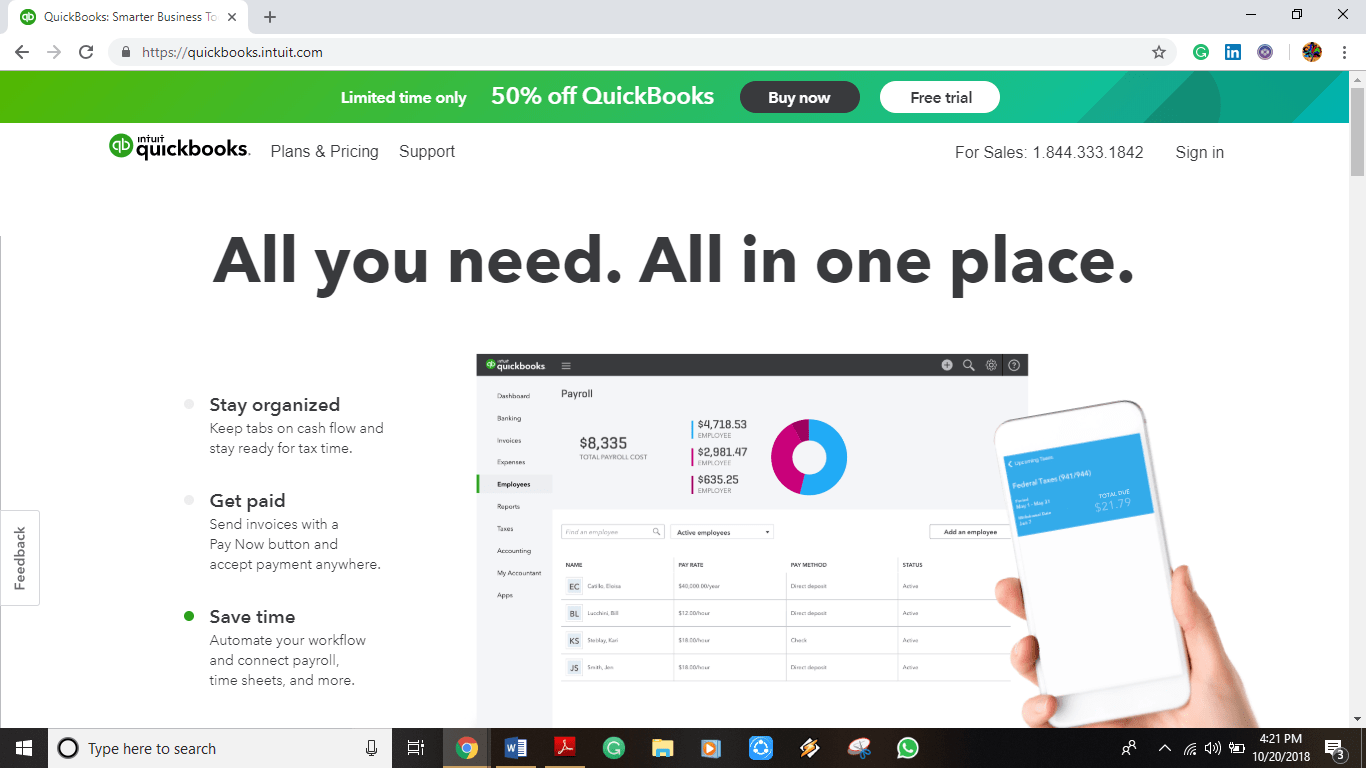Open Plans & Pricing menu

[x=325, y=152]
